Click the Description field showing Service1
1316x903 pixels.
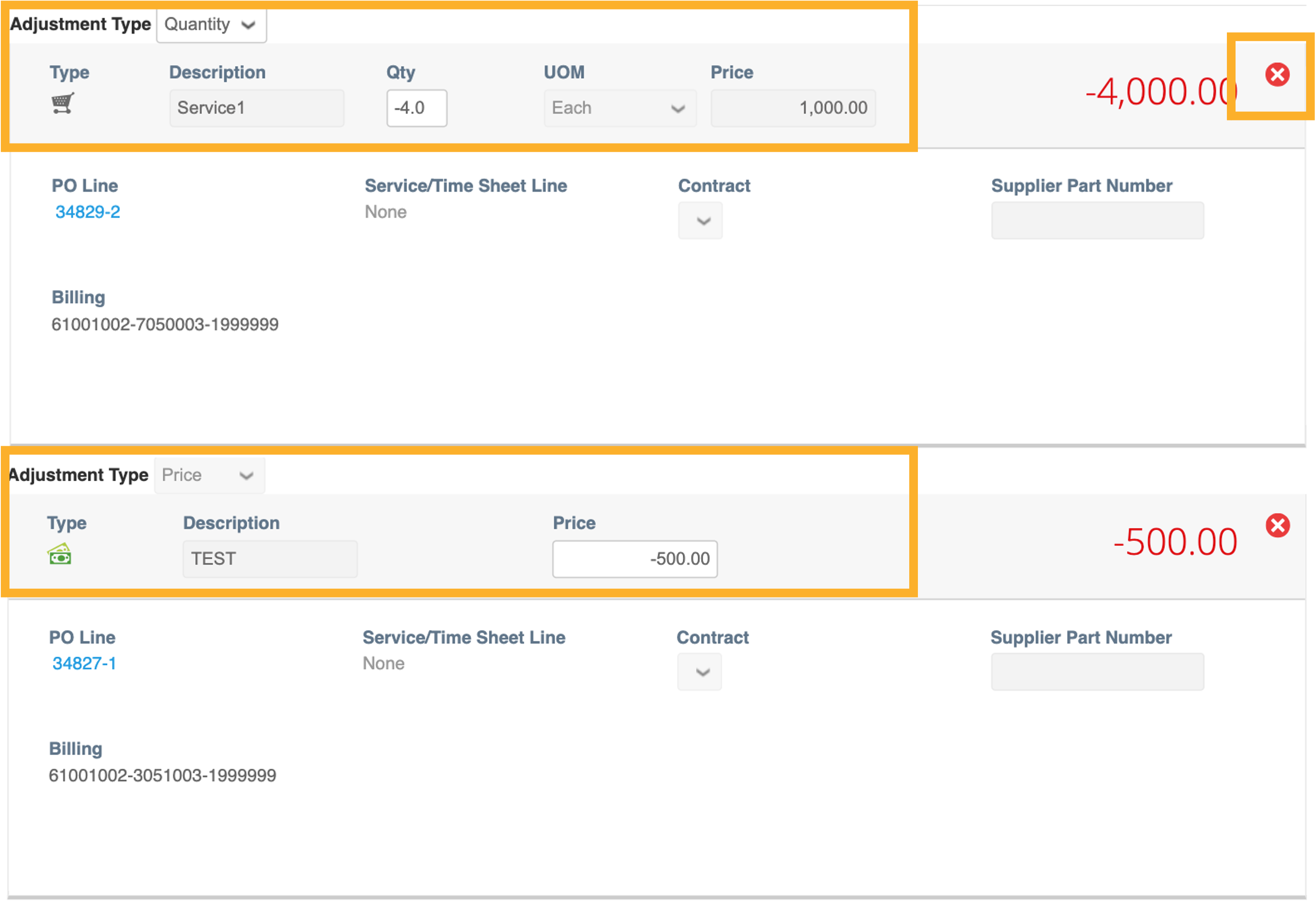256,108
